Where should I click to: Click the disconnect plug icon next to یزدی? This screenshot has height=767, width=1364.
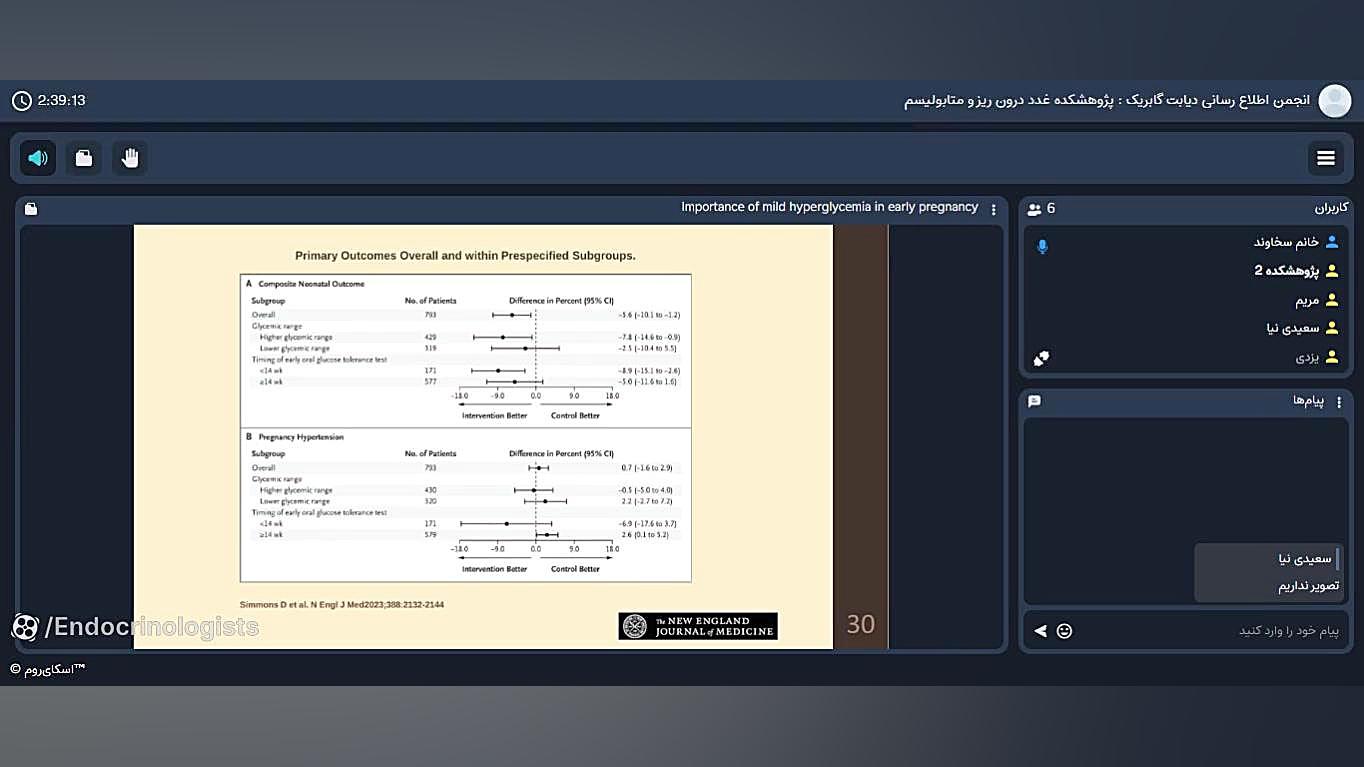(1041, 358)
